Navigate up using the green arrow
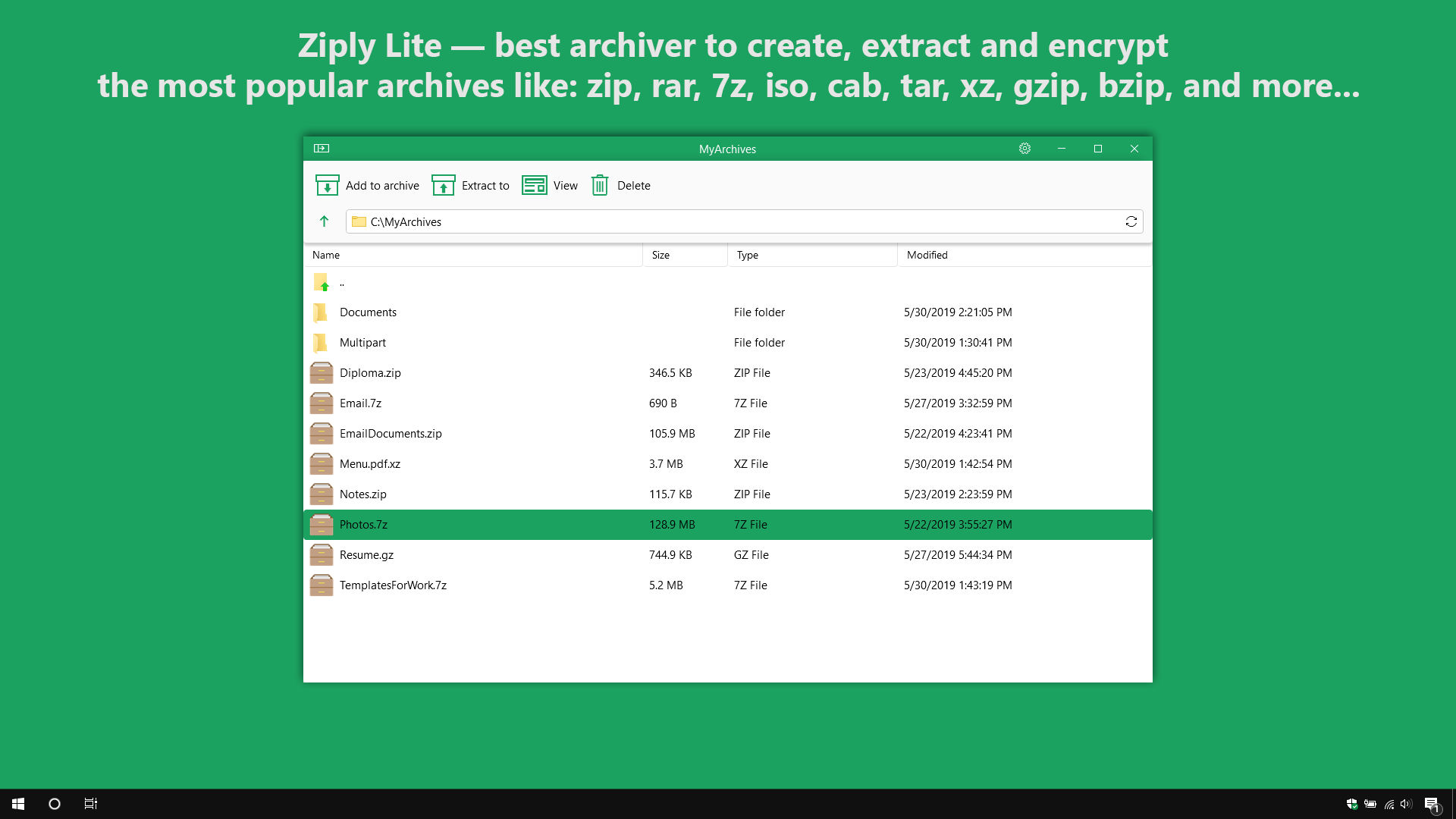The width and height of the screenshot is (1456, 819). click(324, 221)
